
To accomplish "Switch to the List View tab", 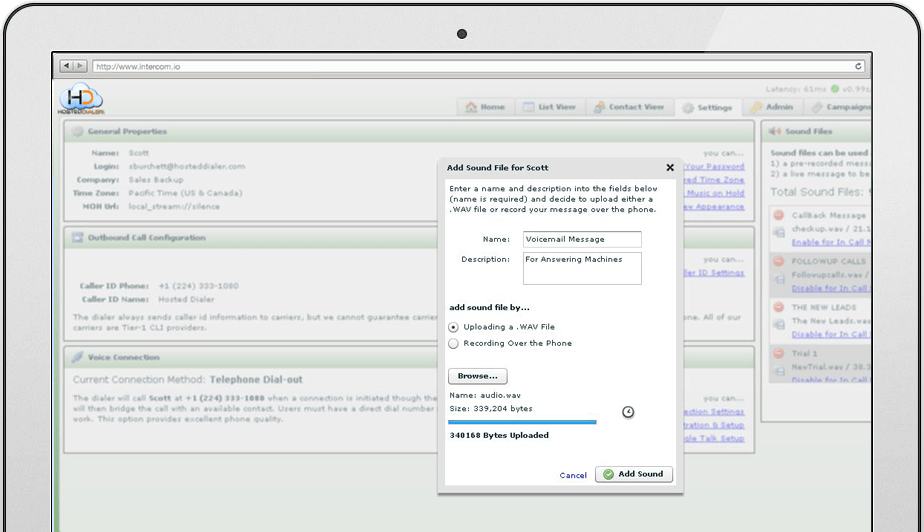I will tap(549, 107).
